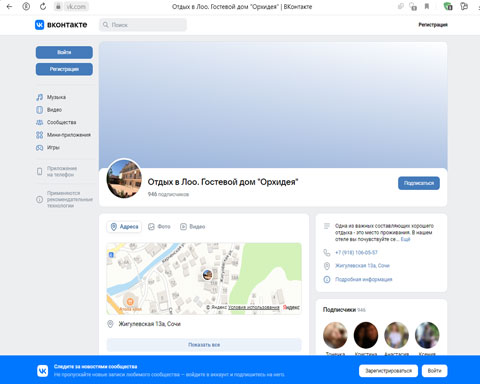Open Кристина subscriber avatar

tap(366, 335)
